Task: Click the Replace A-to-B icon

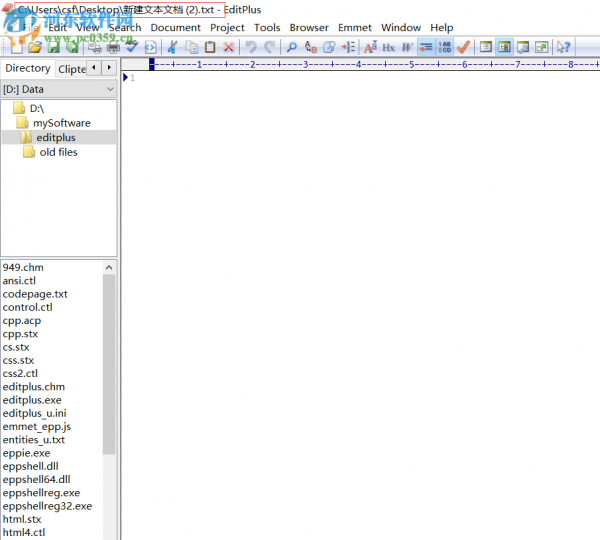Action: click(310, 47)
